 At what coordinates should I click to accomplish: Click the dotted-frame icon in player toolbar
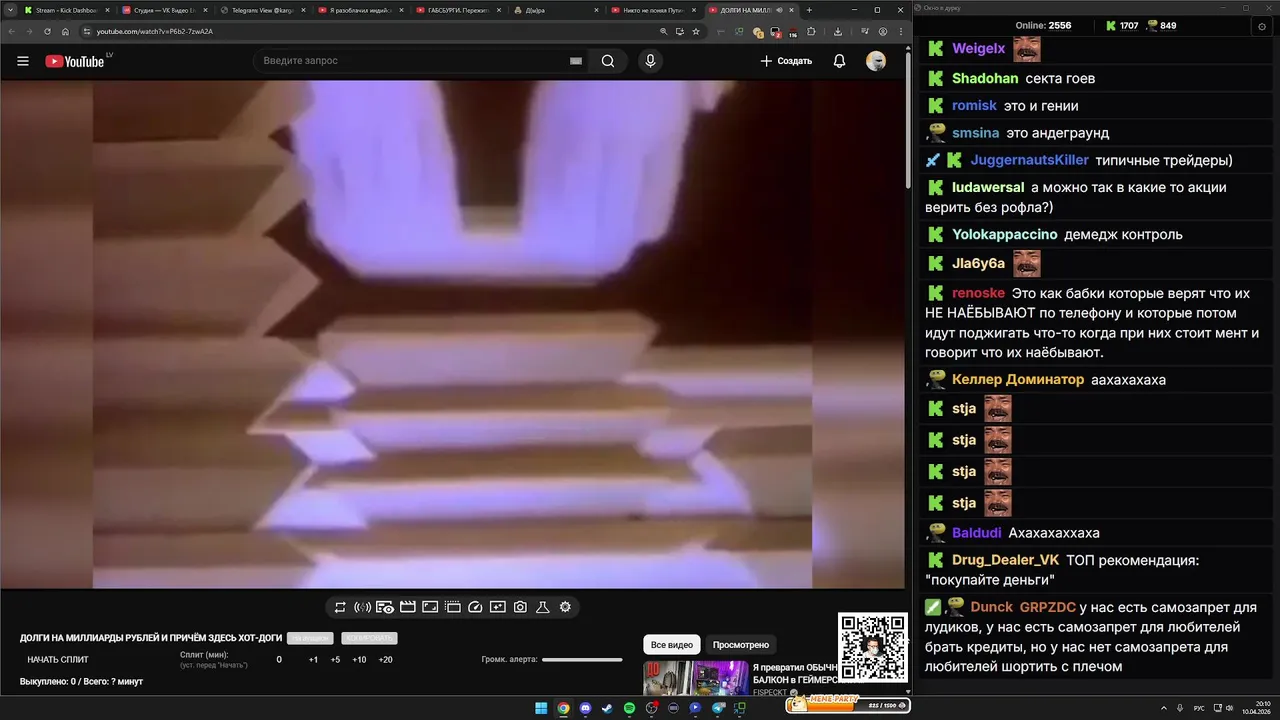(x=453, y=607)
